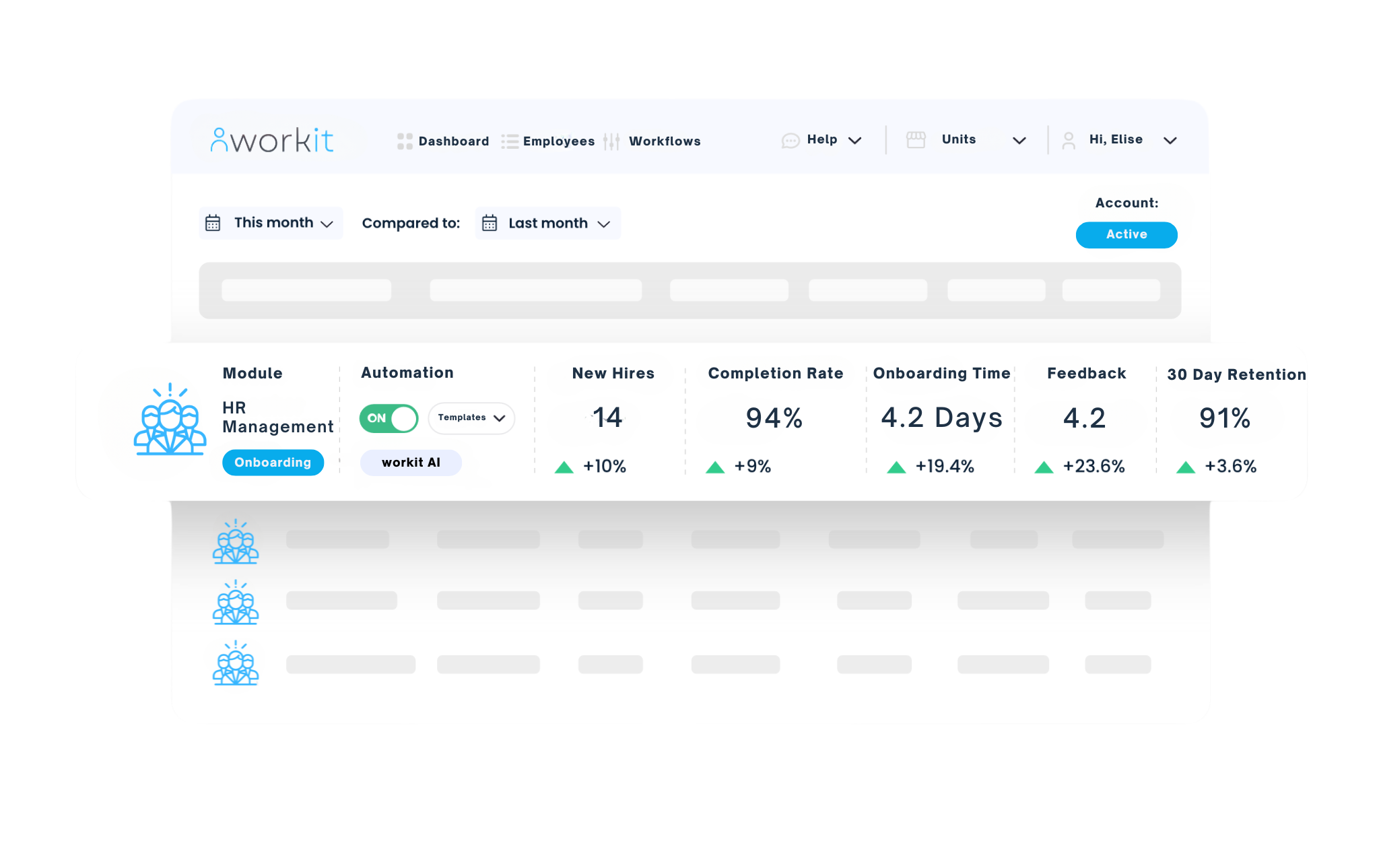The height and width of the screenshot is (868, 1379).
Task: Open the Templates dropdown
Action: pos(471,418)
